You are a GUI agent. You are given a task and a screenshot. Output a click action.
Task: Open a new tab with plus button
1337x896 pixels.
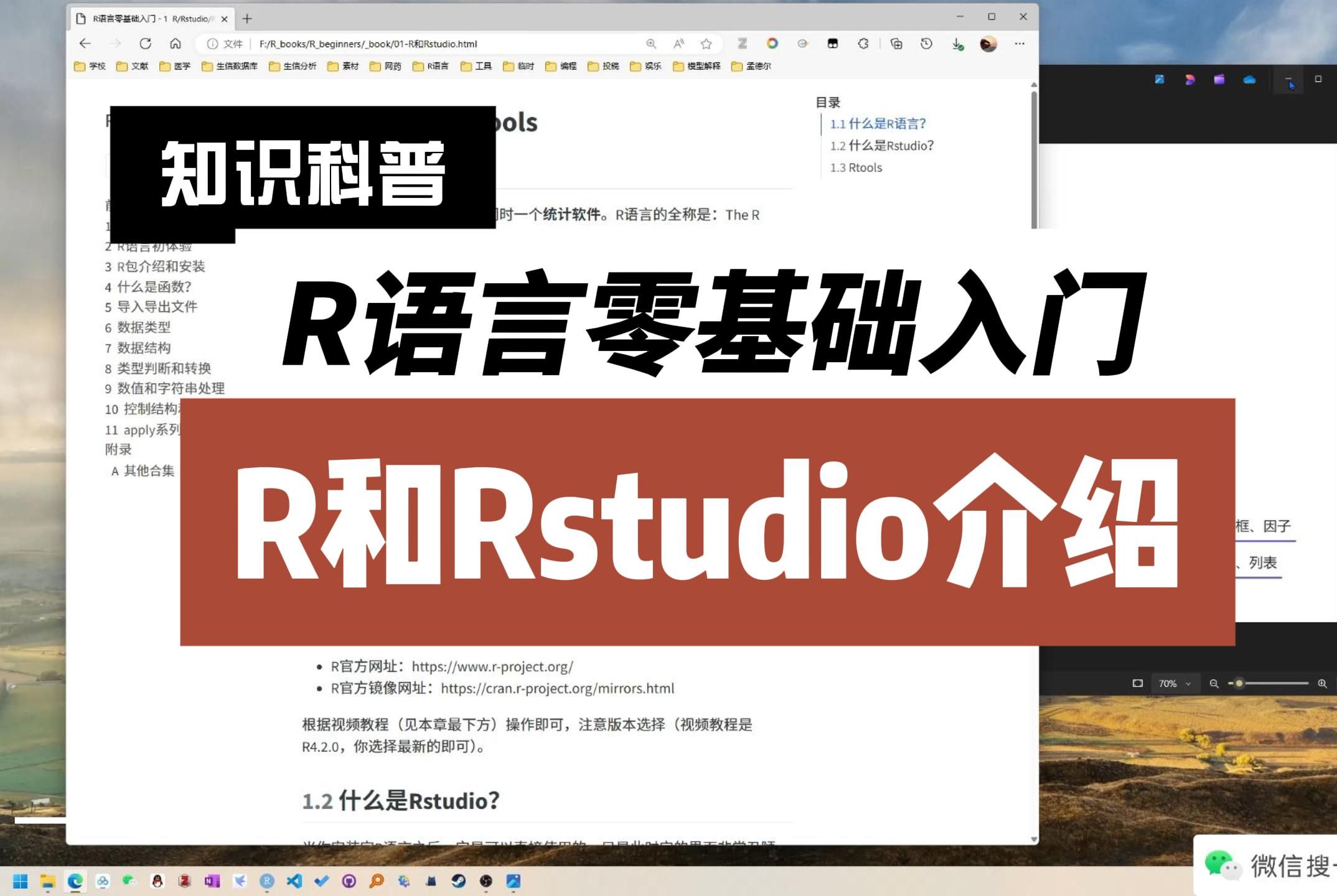coord(247,19)
